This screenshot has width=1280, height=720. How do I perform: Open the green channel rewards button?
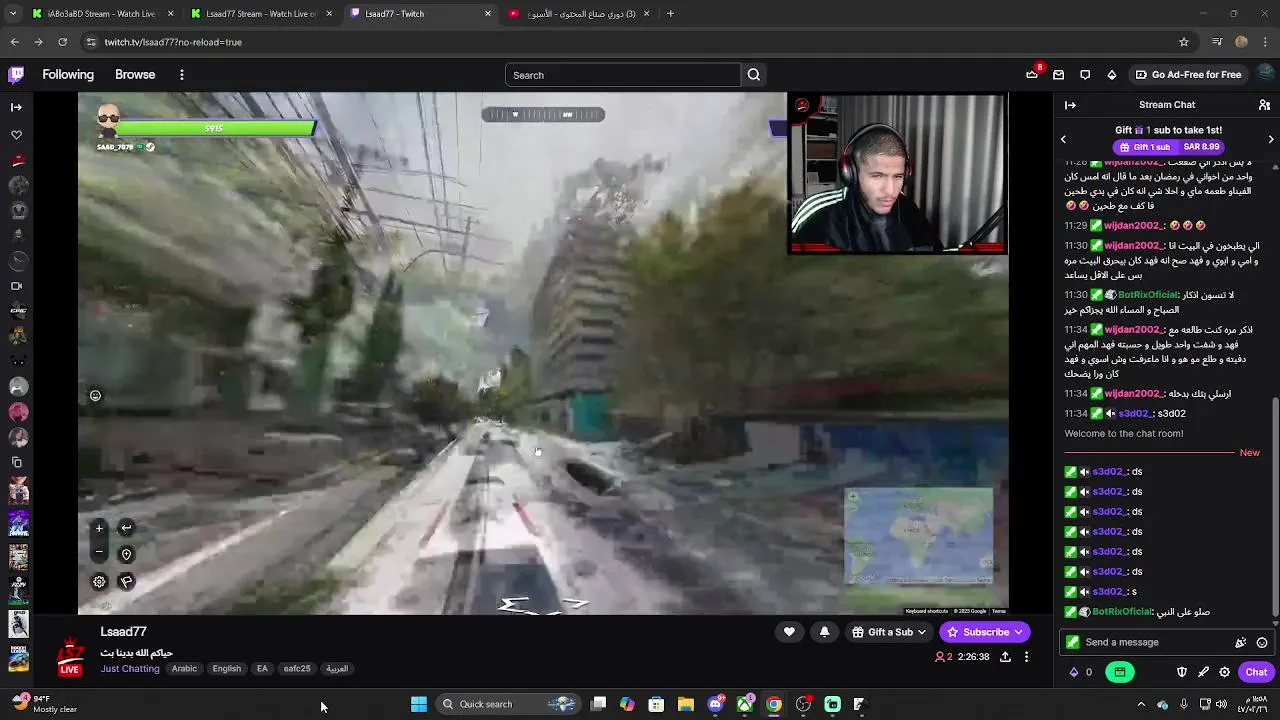pyautogui.click(x=1120, y=672)
